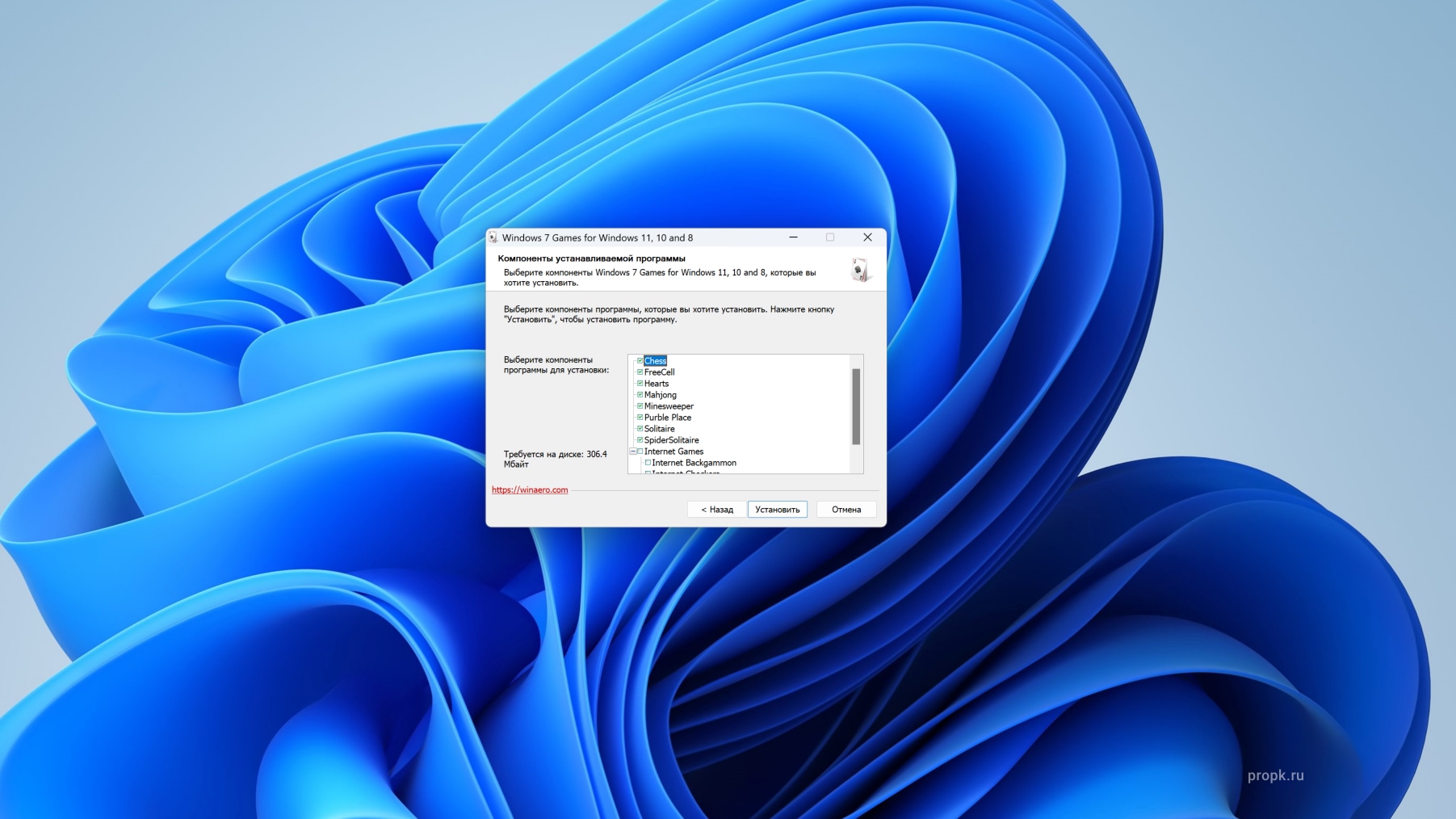Uncheck the FreeCell component checkbox
Image resolution: width=1456 pixels, height=819 pixels.
[x=640, y=372]
